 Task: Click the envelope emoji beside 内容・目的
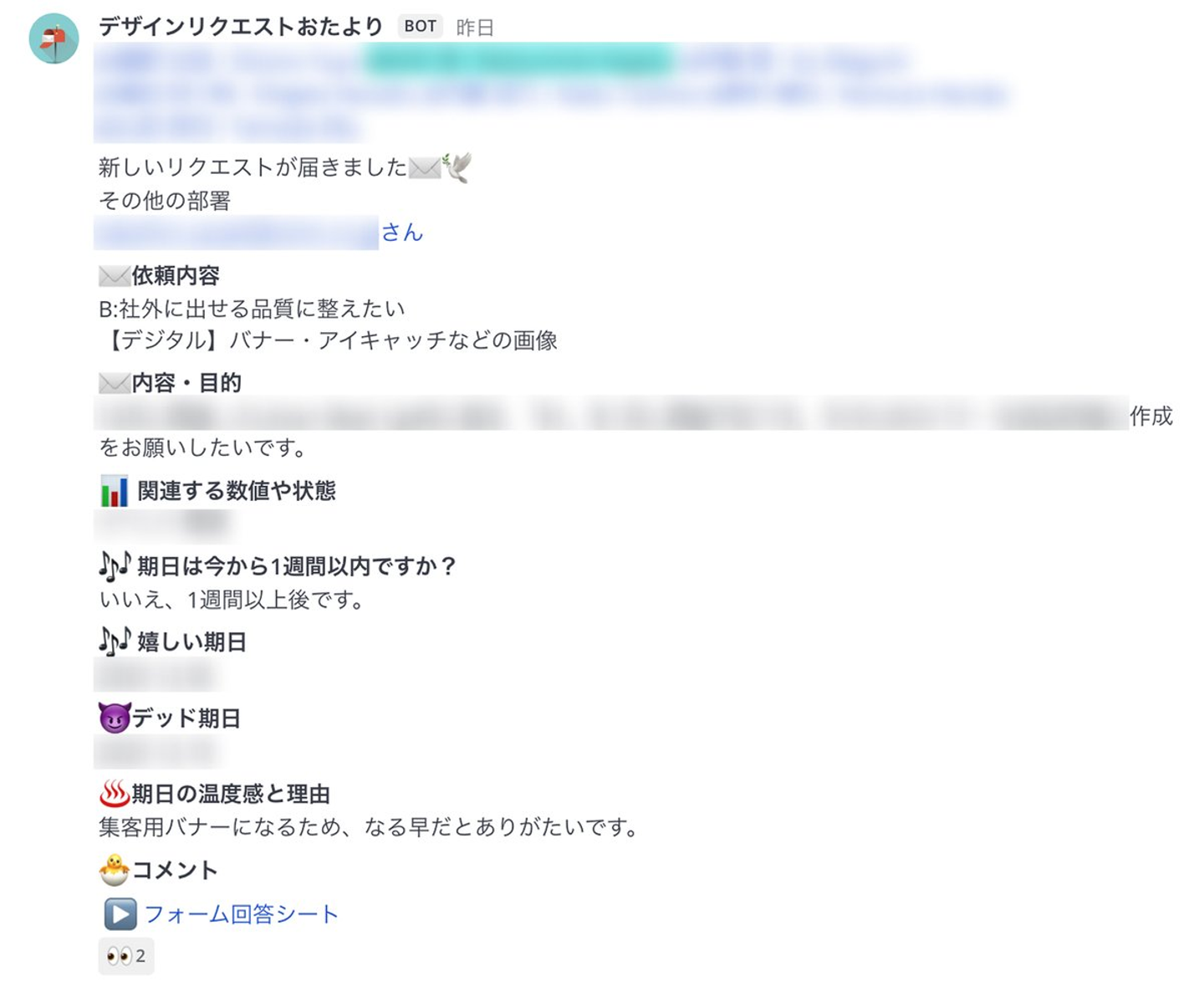115,383
